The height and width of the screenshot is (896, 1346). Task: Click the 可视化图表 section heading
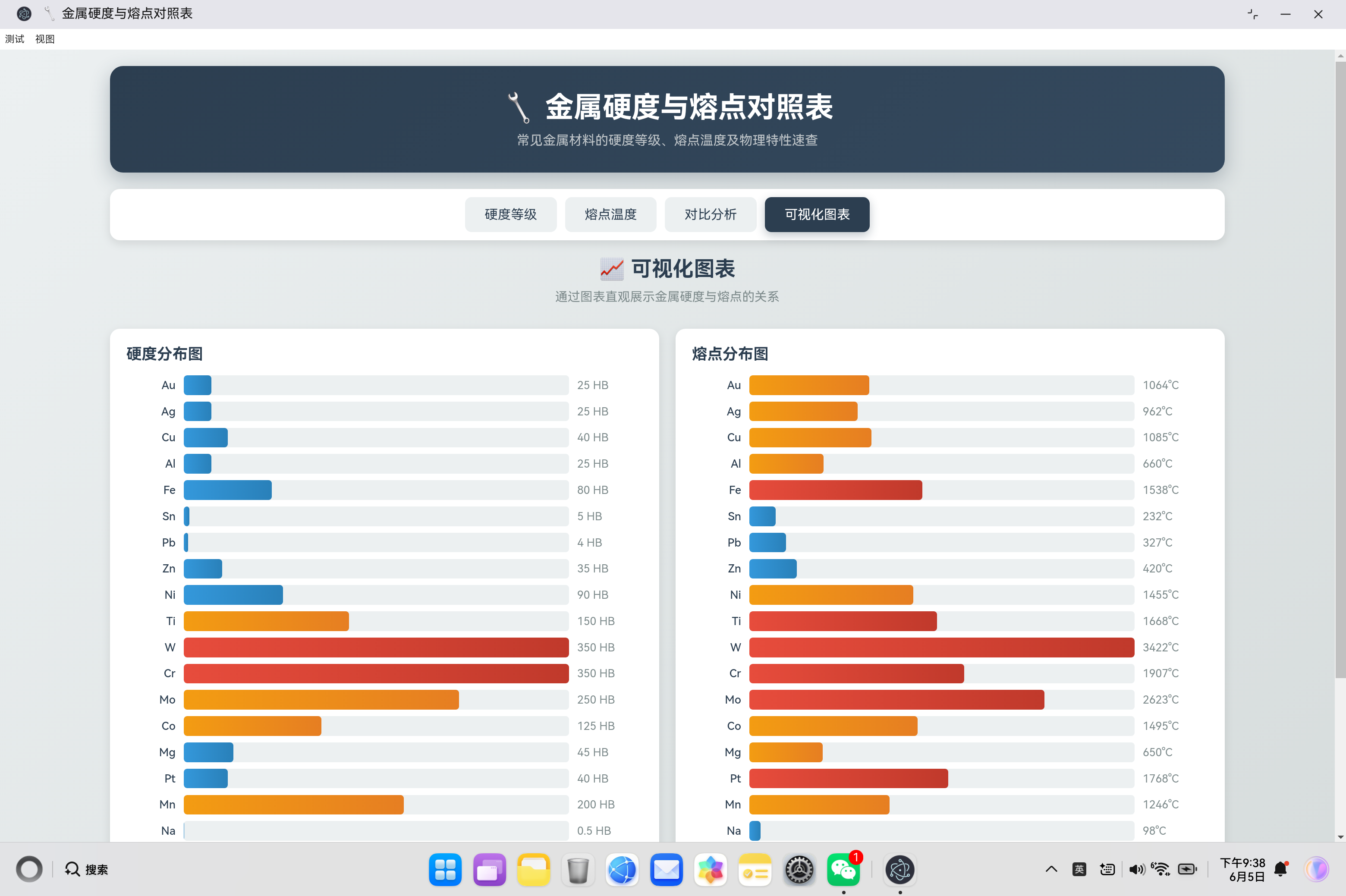[667, 269]
